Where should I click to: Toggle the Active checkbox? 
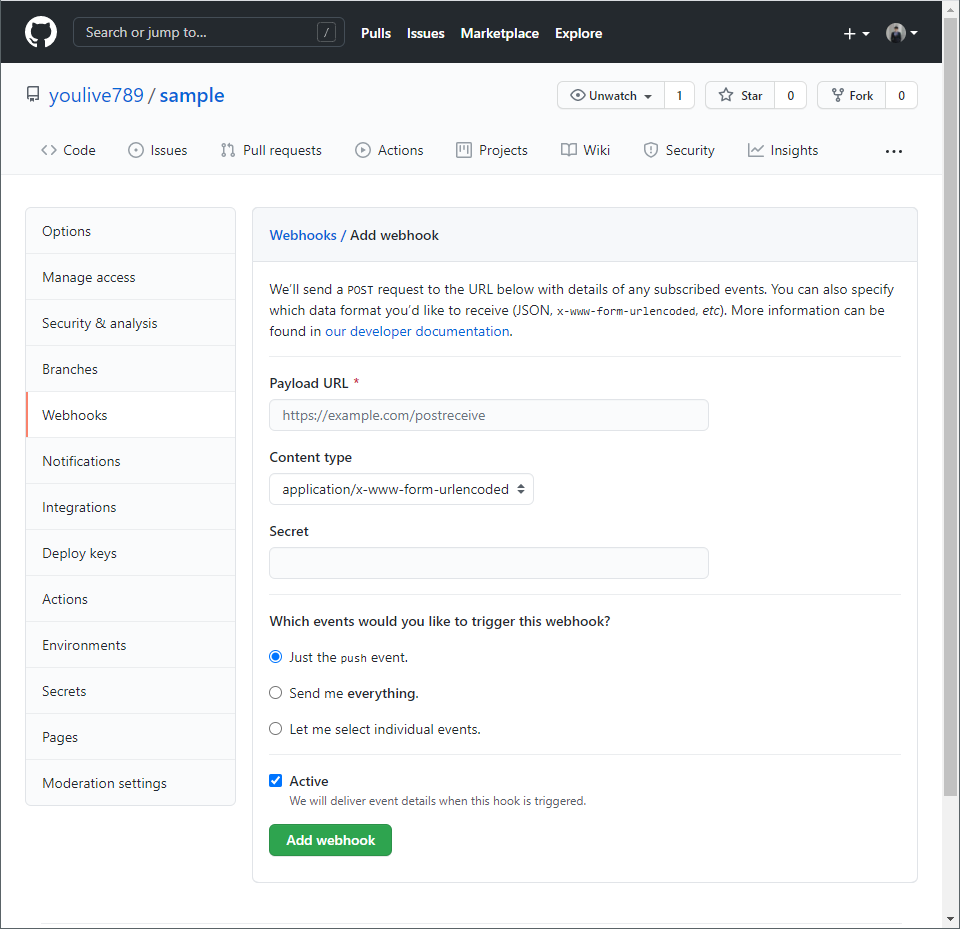click(276, 780)
